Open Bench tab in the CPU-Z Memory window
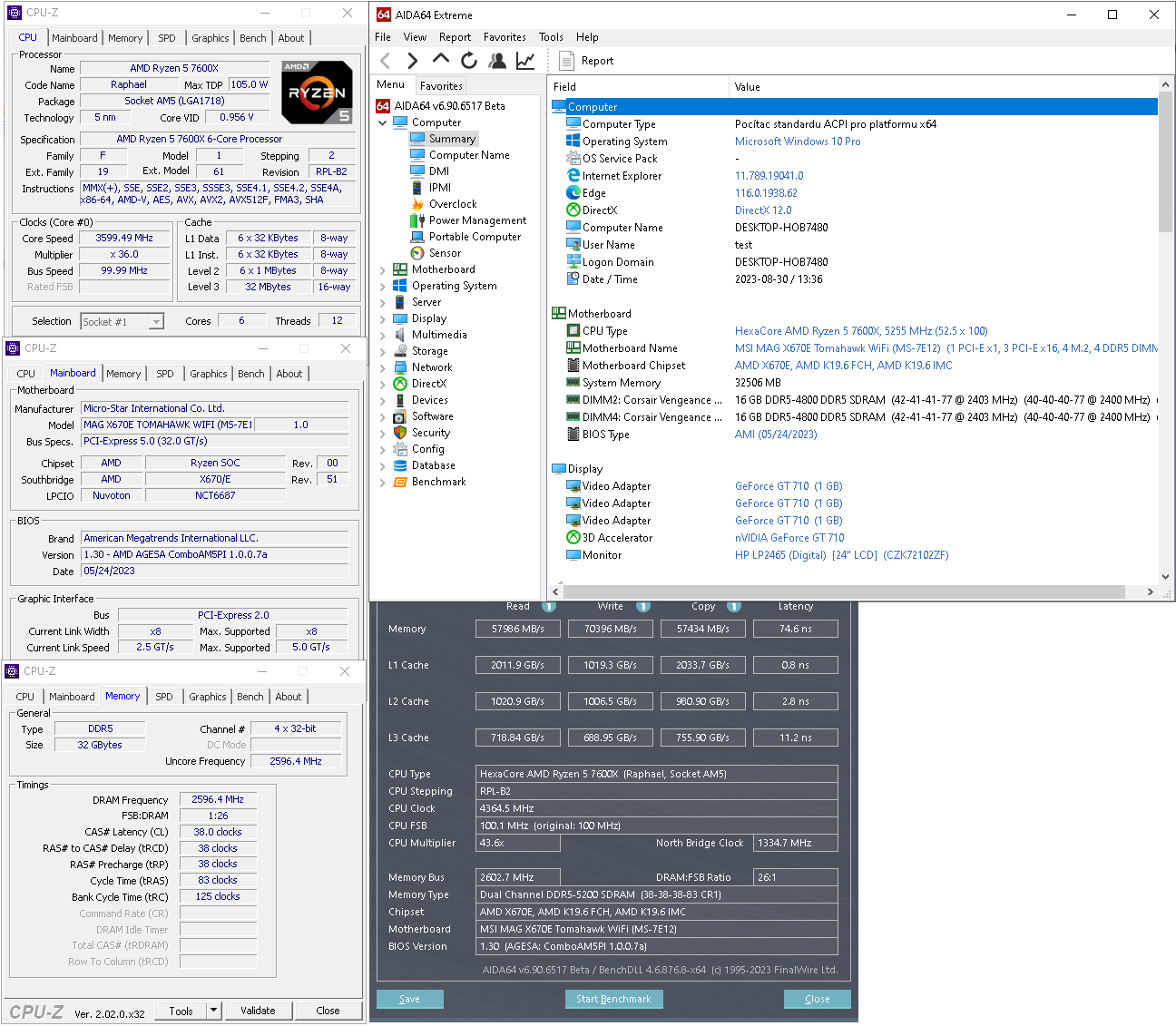The width and height of the screenshot is (1176, 1026). [250, 697]
